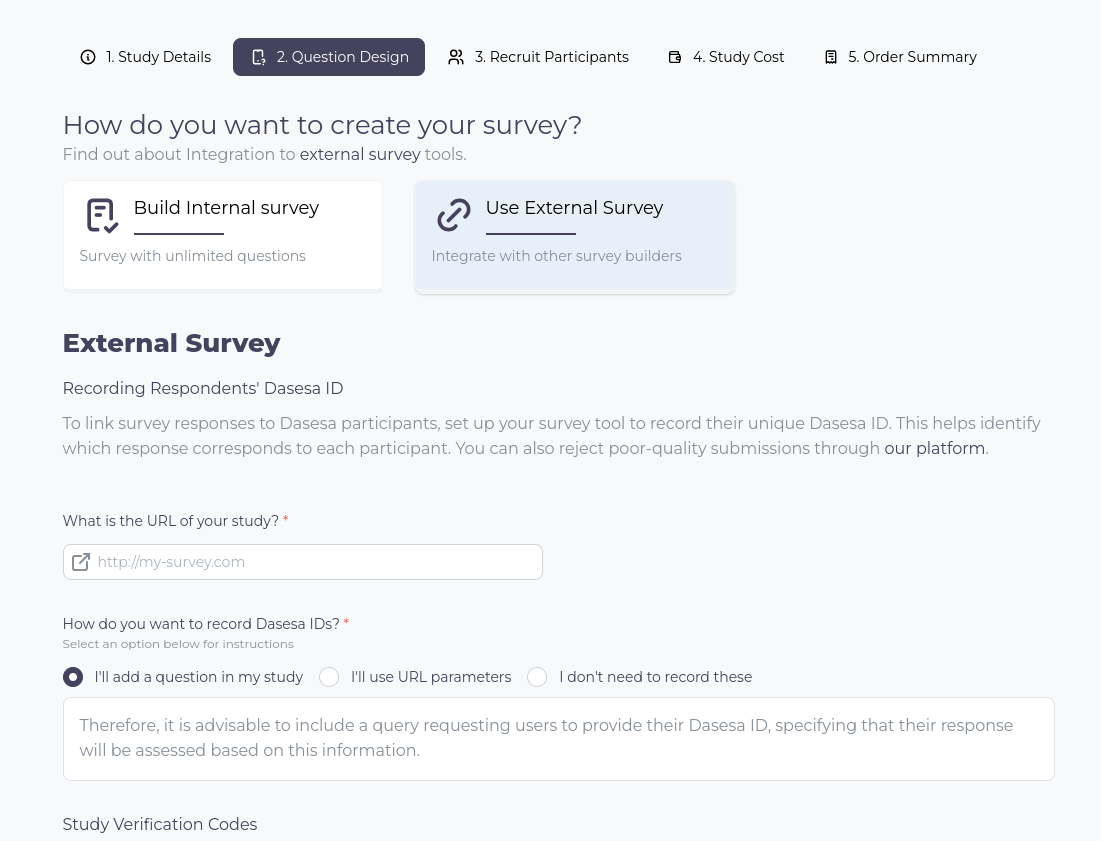
Task: Click the external link icon in URL field
Action: pos(81,562)
